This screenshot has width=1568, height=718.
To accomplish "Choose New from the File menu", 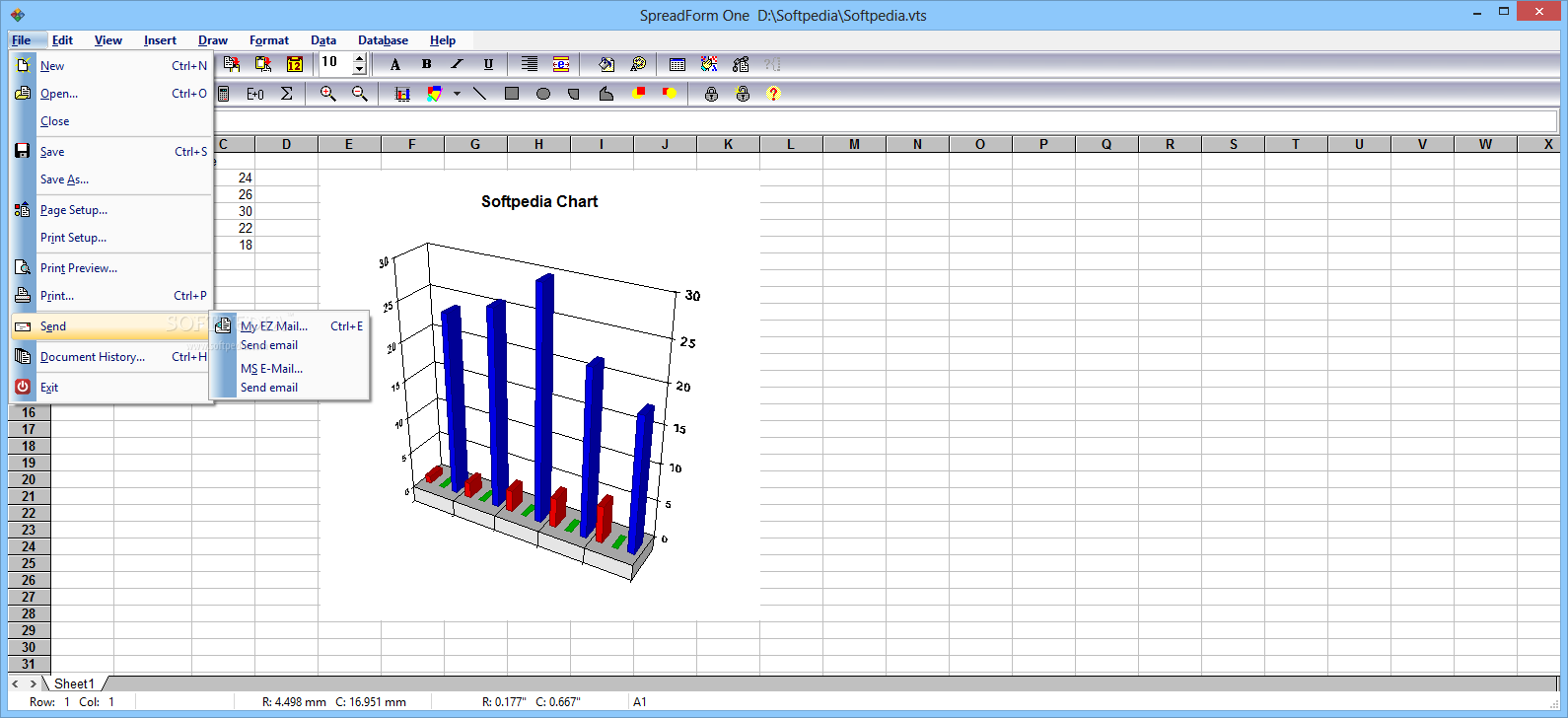I will [x=111, y=66].
